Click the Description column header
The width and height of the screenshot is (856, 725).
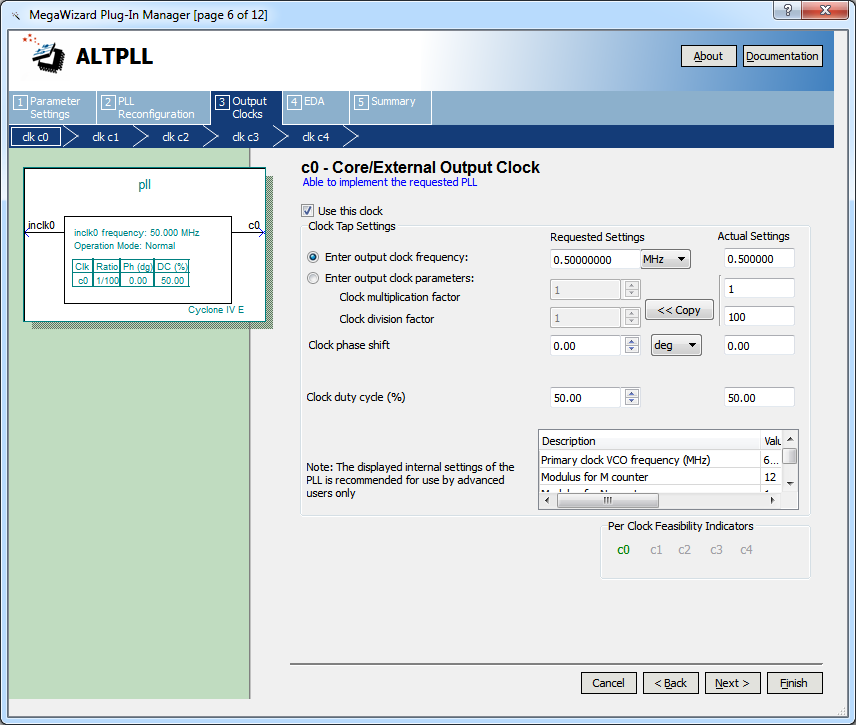pyautogui.click(x=650, y=441)
